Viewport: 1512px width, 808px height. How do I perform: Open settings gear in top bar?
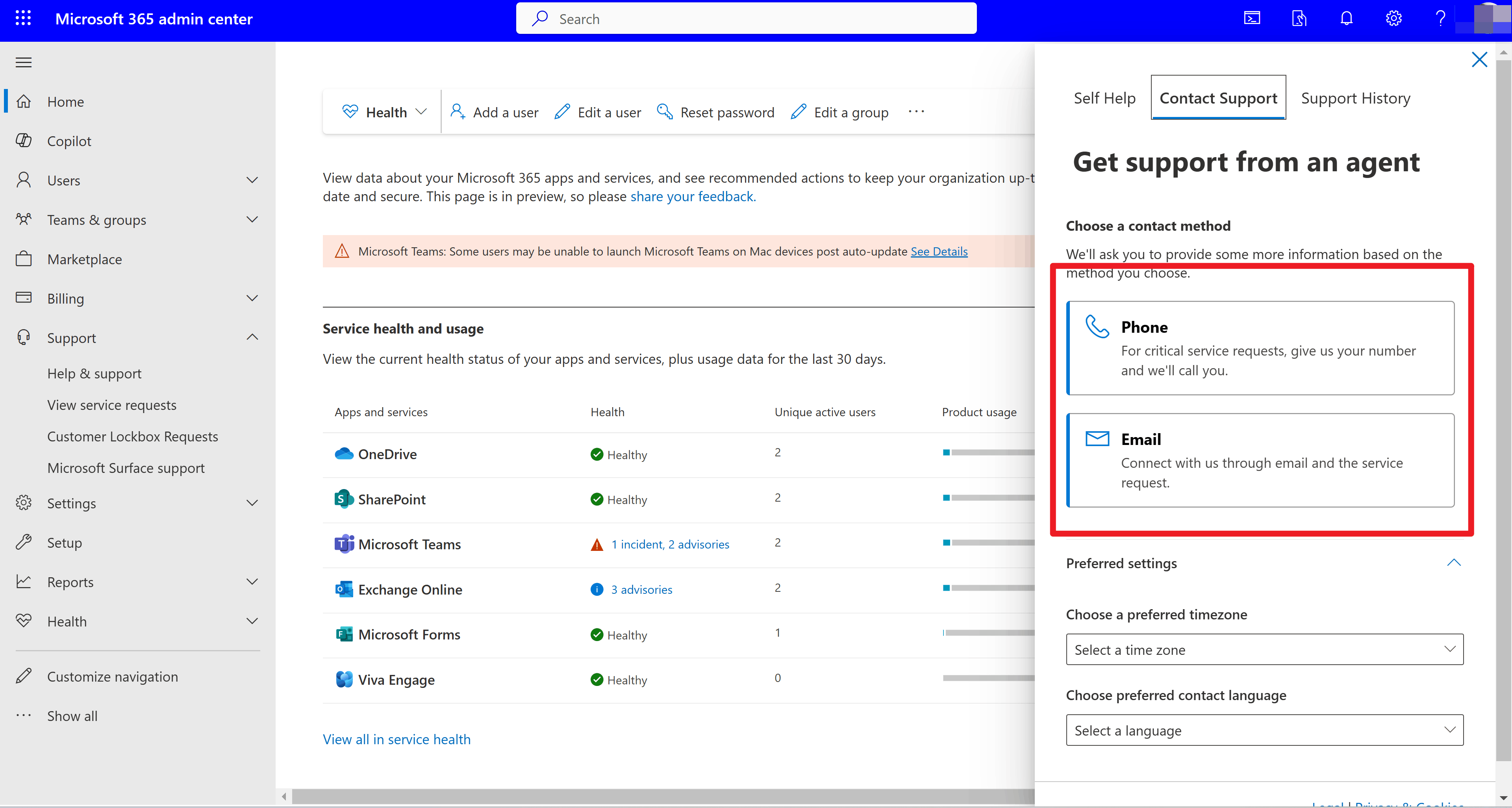pos(1393,18)
